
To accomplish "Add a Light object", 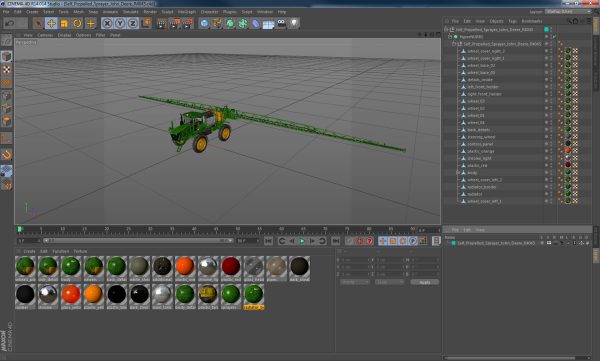I will (294, 24).
